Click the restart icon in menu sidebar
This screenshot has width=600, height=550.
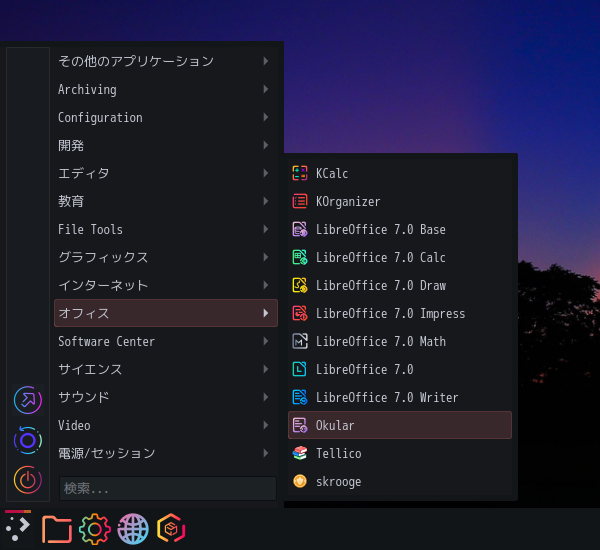(28, 440)
